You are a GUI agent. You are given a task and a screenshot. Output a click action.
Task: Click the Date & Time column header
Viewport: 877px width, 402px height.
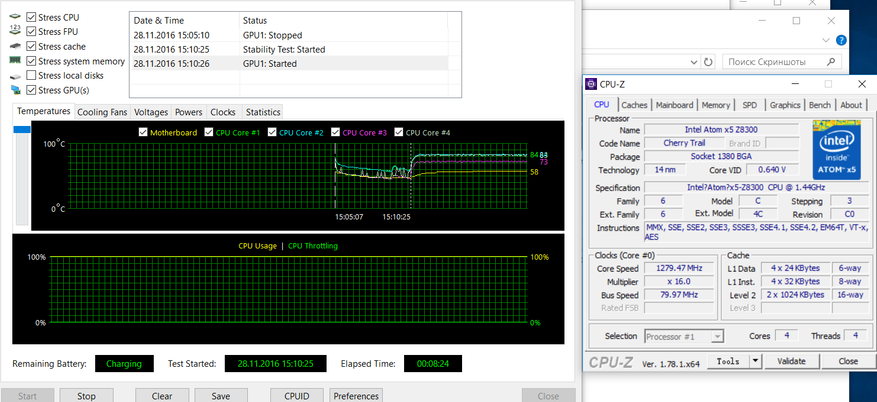[185, 20]
